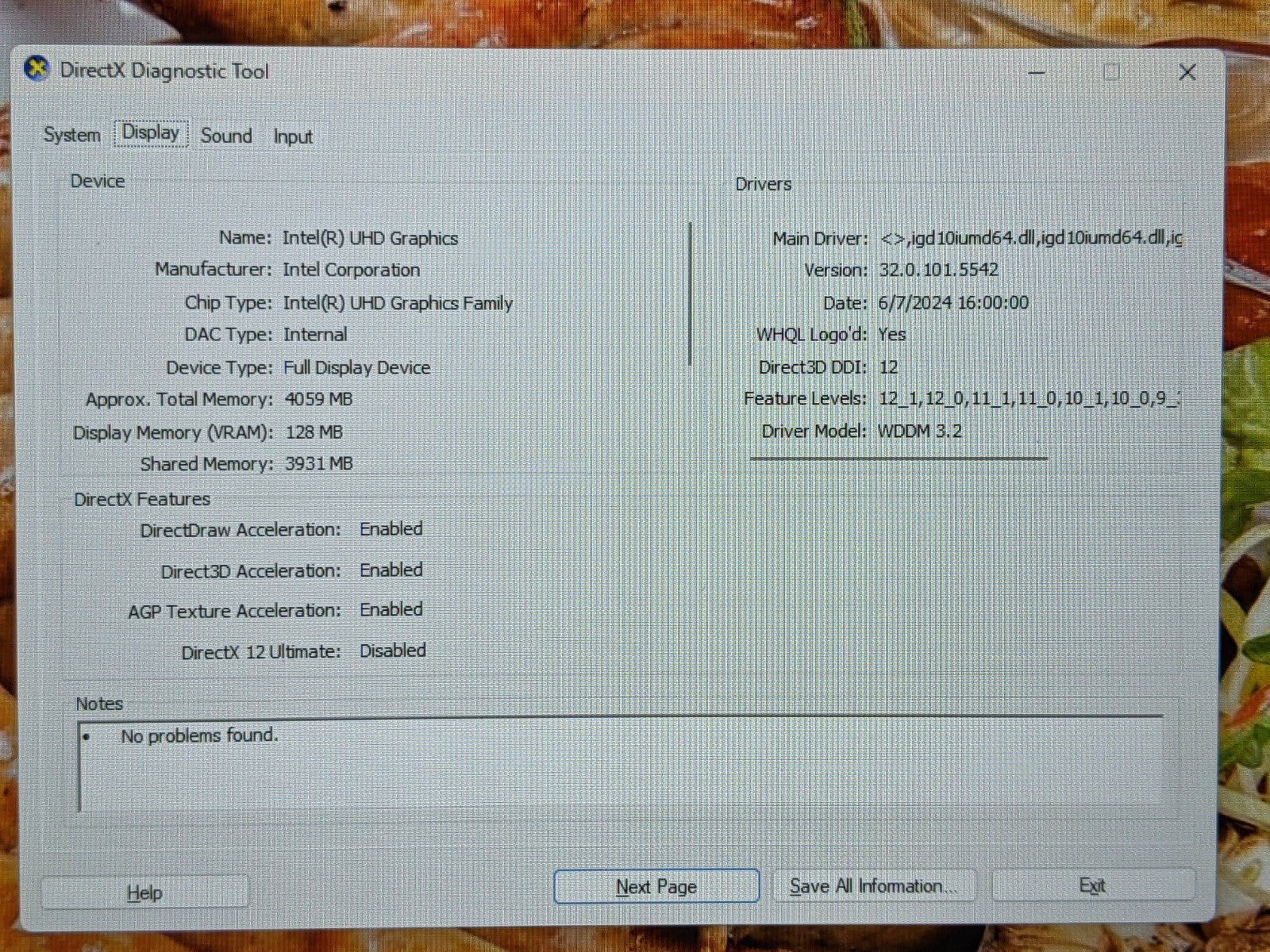Go to the Input tab
Screen dimensions: 1270x952
coord(293,136)
